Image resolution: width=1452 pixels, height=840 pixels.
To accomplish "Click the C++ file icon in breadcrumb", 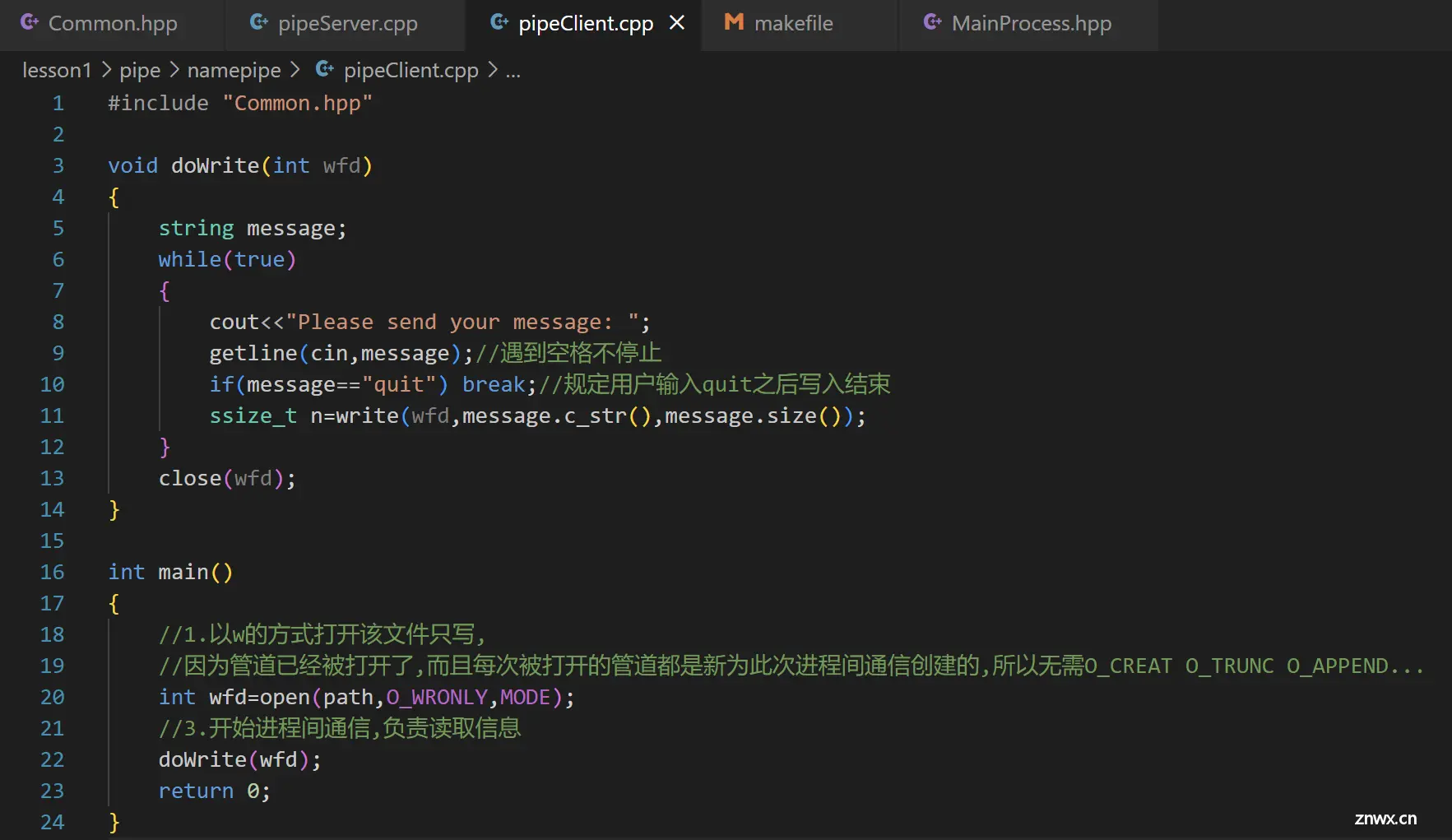I will 325,69.
